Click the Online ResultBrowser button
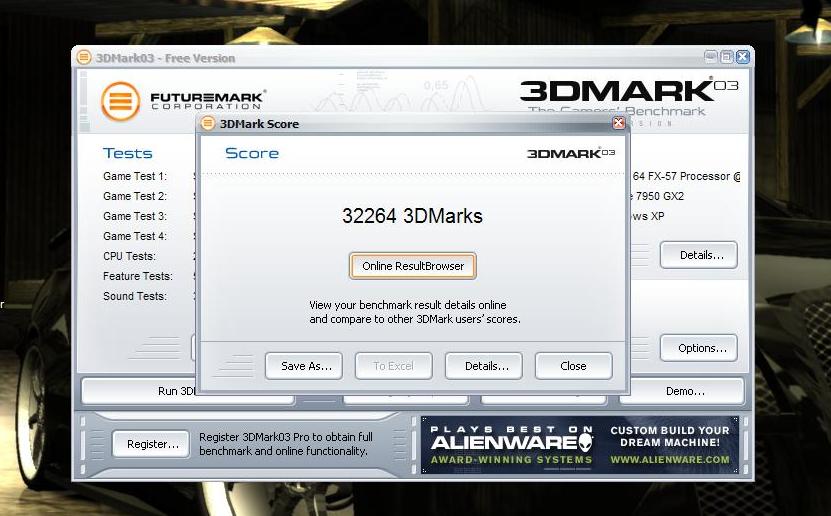 (413, 266)
